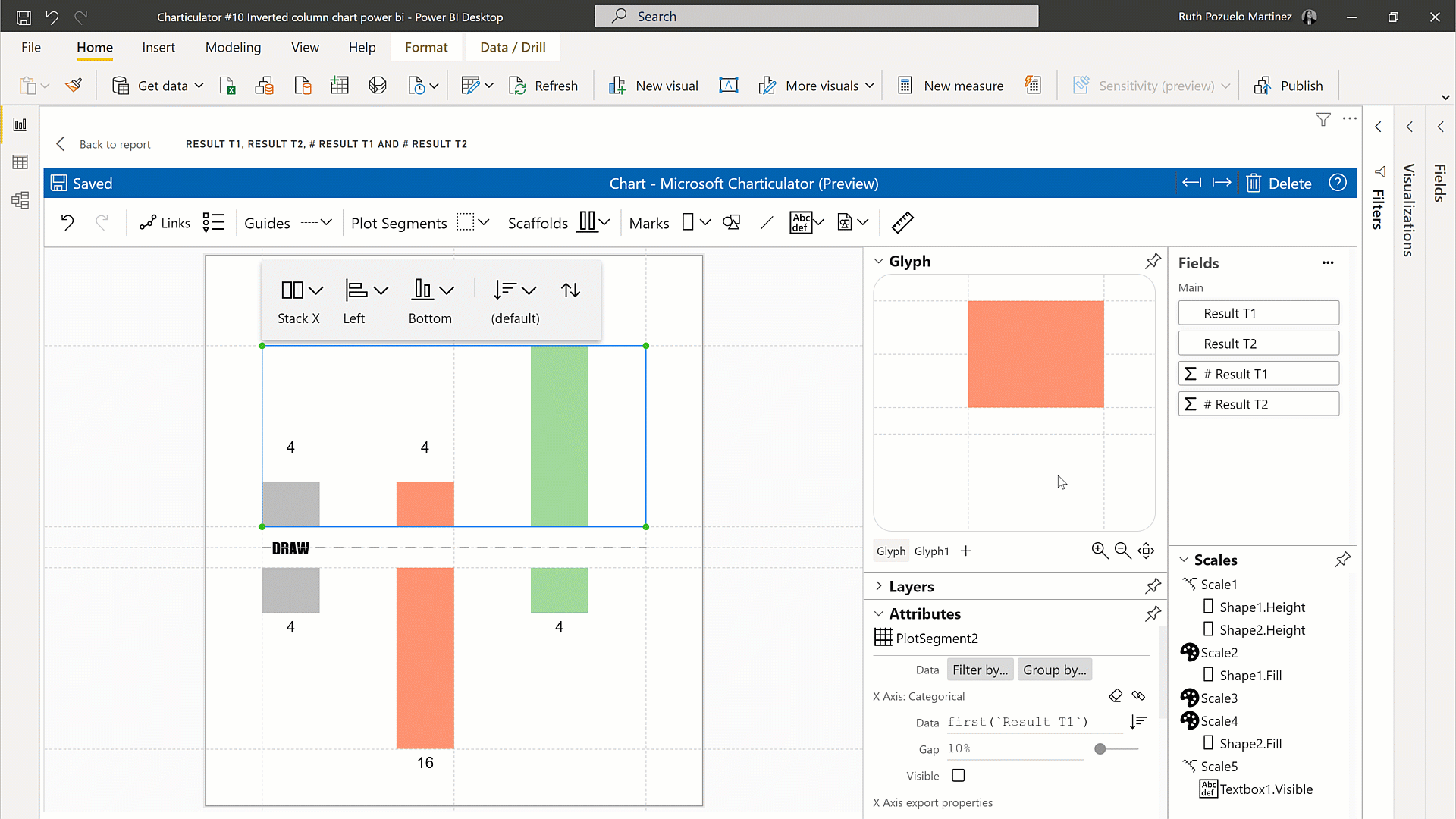The height and width of the screenshot is (819, 1456).
Task: Open the Guides dropdown arrow
Action: [x=326, y=223]
